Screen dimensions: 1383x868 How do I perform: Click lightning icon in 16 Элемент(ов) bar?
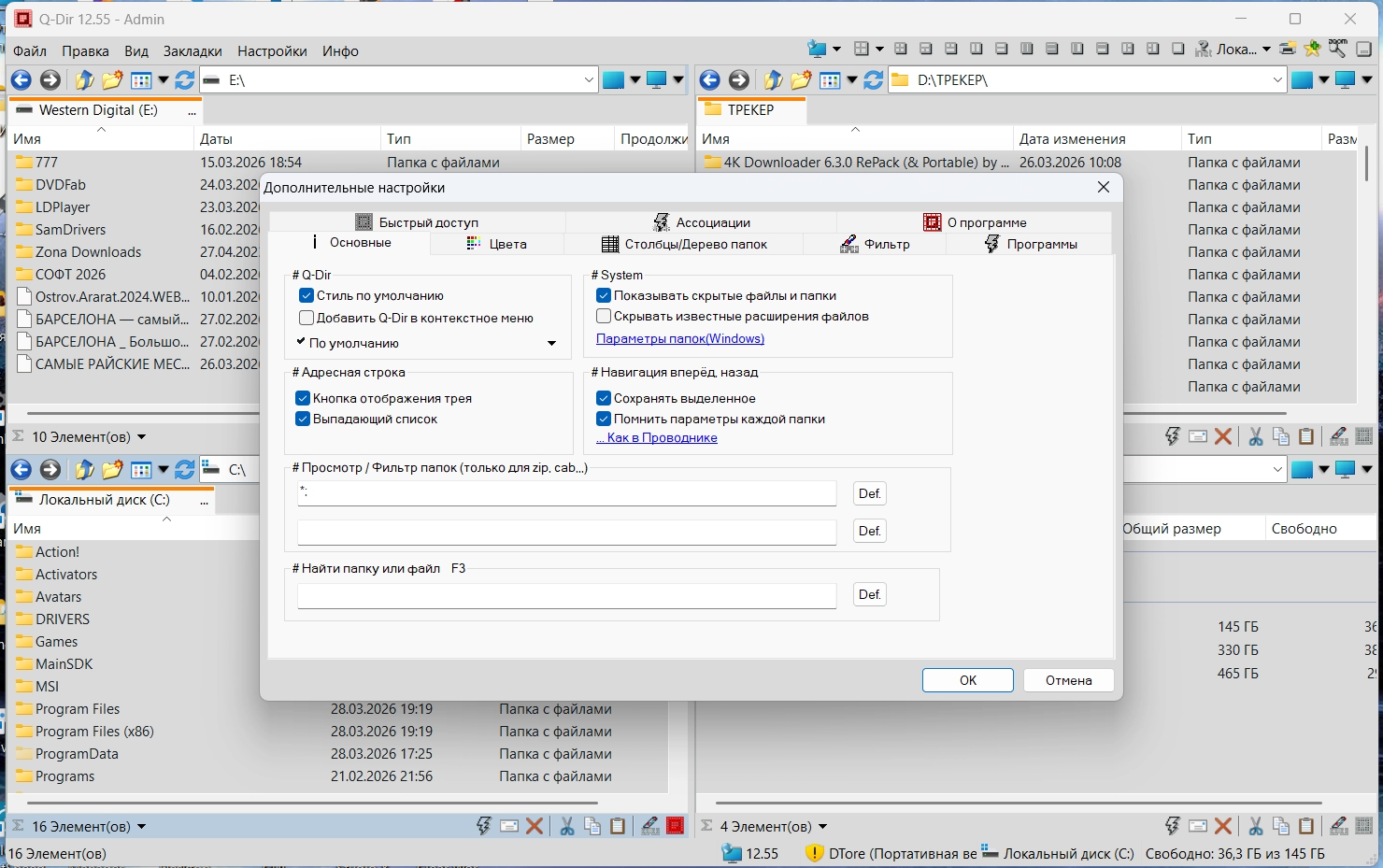pos(483,826)
